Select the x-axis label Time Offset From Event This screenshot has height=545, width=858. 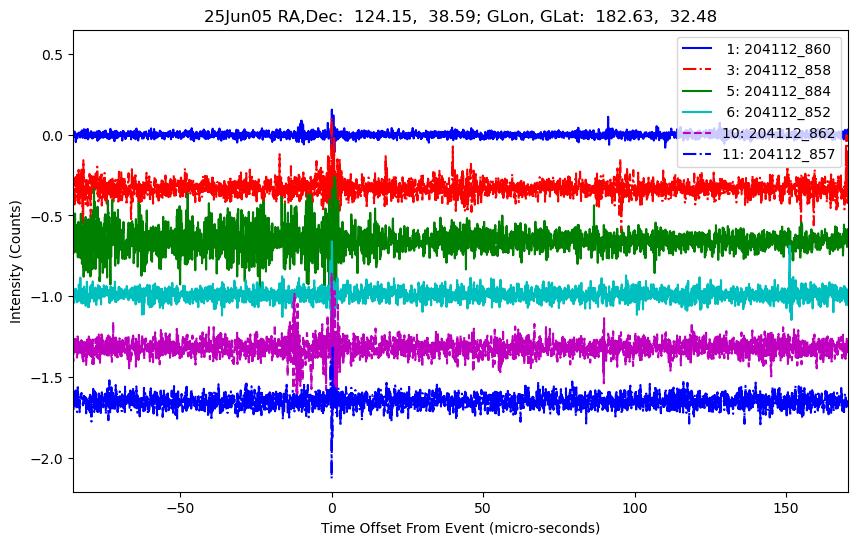pos(460,527)
